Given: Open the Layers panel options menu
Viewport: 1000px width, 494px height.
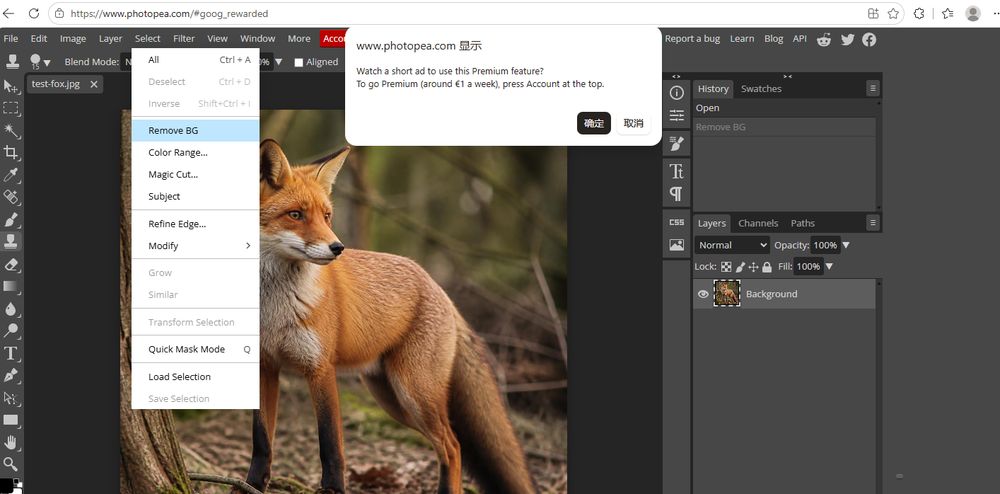Looking at the screenshot, I should (x=873, y=223).
